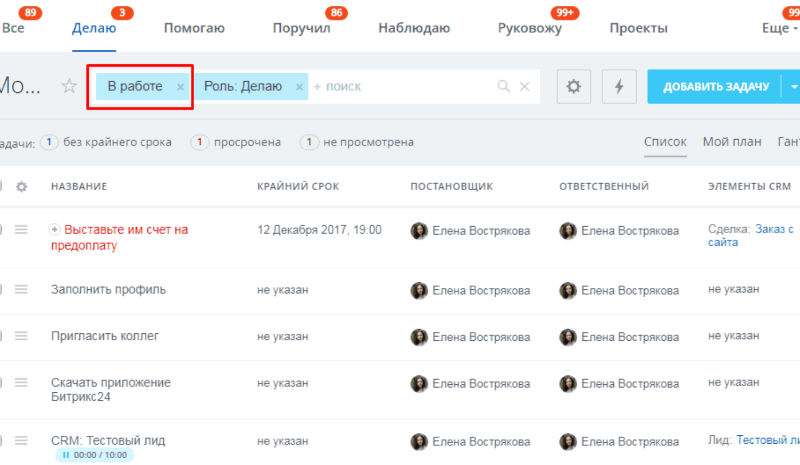Click drag-handle menu icon for "Заполнить профиль"
The width and height of the screenshot is (800, 465).
22,290
